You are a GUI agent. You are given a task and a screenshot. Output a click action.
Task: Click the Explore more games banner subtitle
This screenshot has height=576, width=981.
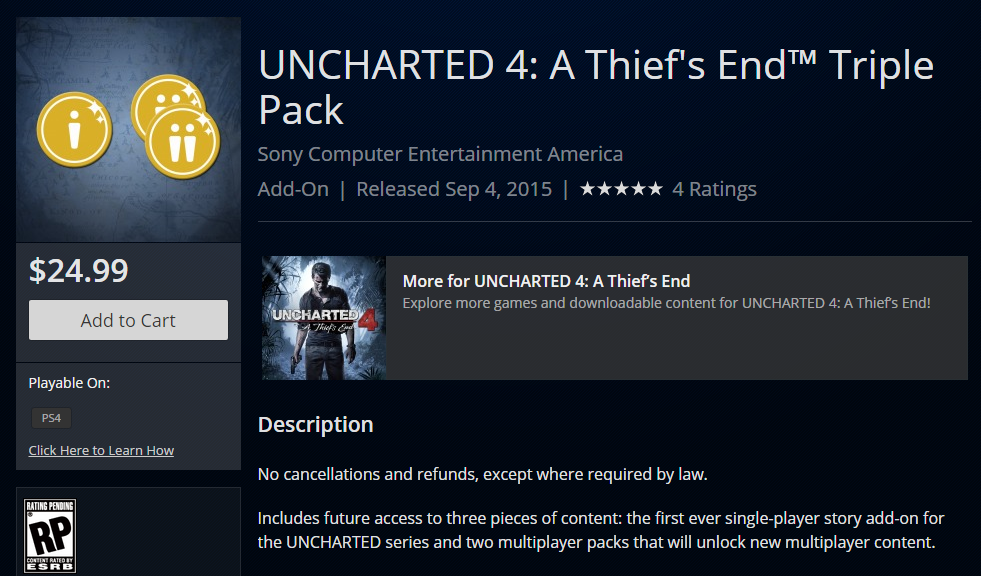point(666,302)
